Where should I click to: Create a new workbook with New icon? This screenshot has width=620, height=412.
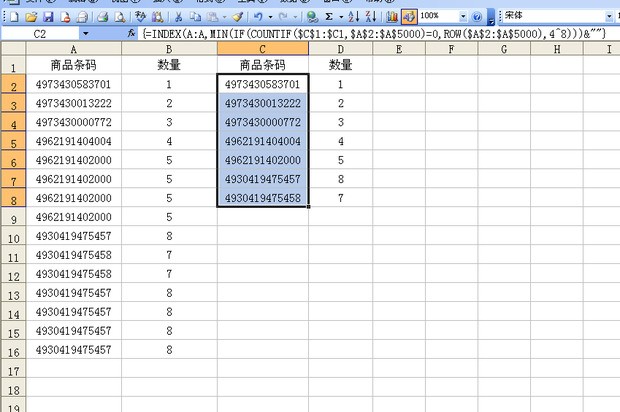point(14,17)
